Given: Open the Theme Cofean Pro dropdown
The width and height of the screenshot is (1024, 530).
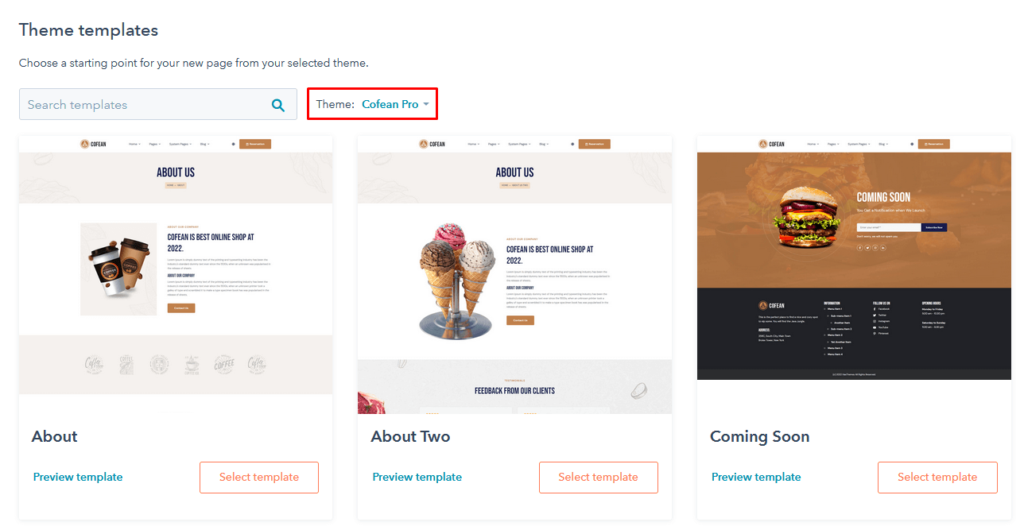Looking at the screenshot, I should click(x=372, y=104).
